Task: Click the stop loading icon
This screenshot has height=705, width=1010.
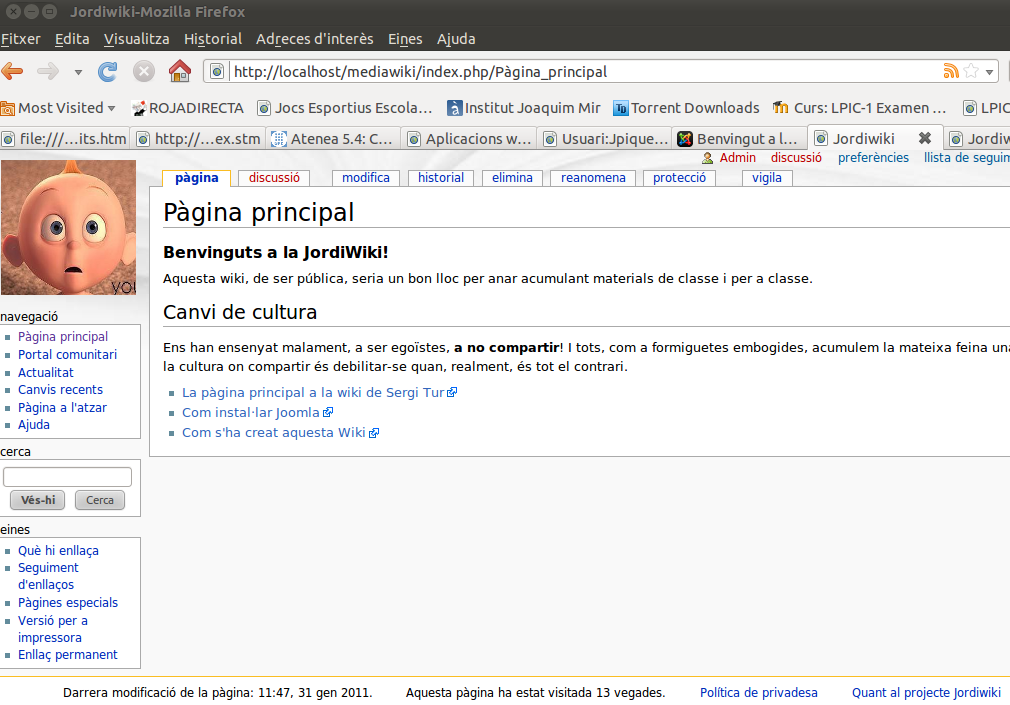Action: pyautogui.click(x=144, y=71)
